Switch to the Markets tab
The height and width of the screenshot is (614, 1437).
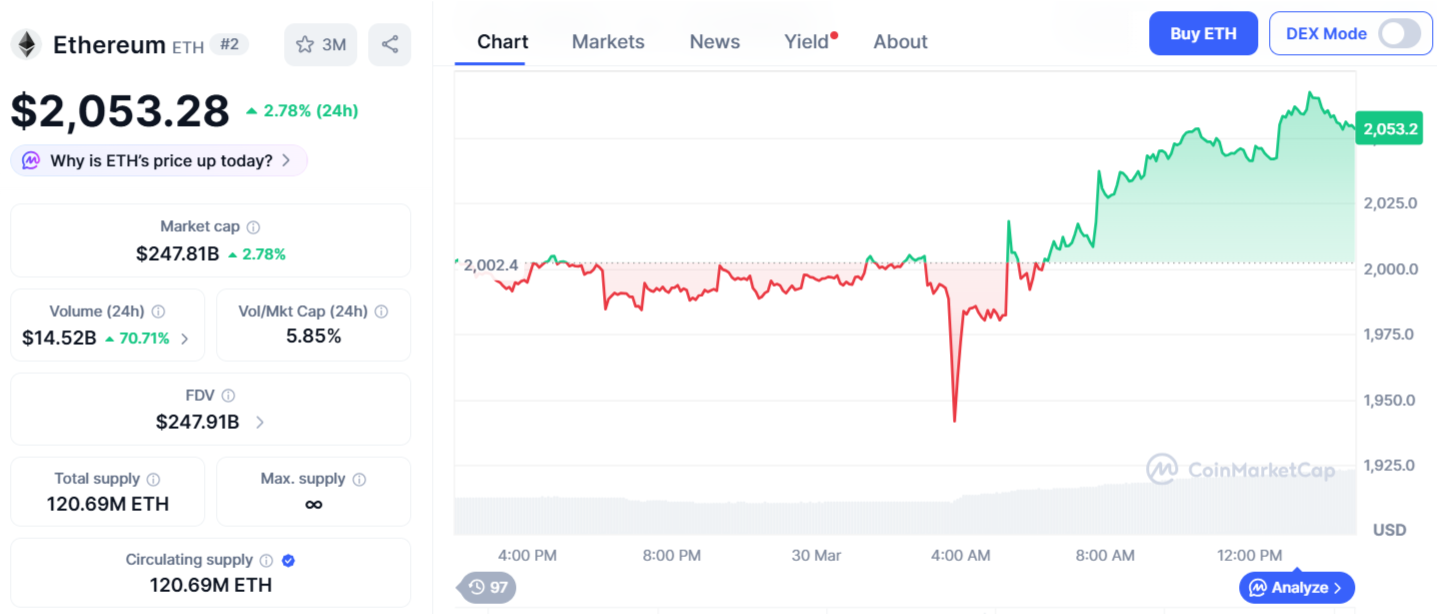tap(607, 42)
